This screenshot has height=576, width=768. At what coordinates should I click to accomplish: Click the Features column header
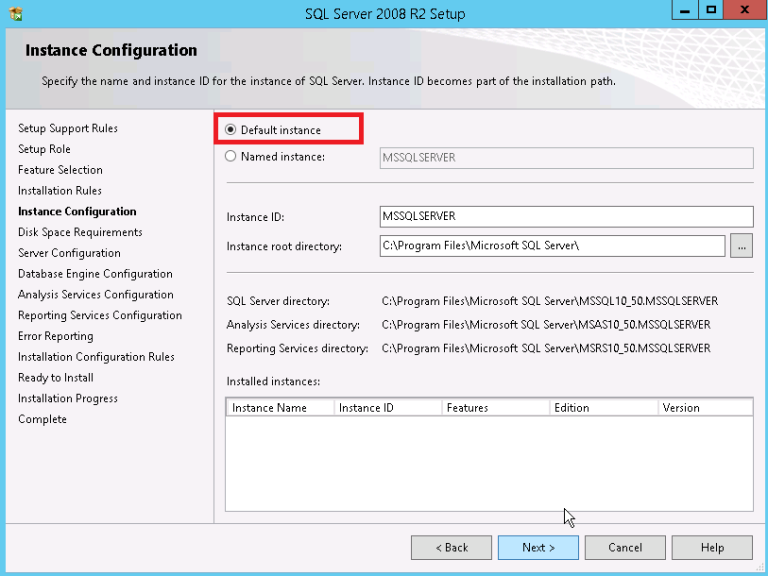pos(496,408)
